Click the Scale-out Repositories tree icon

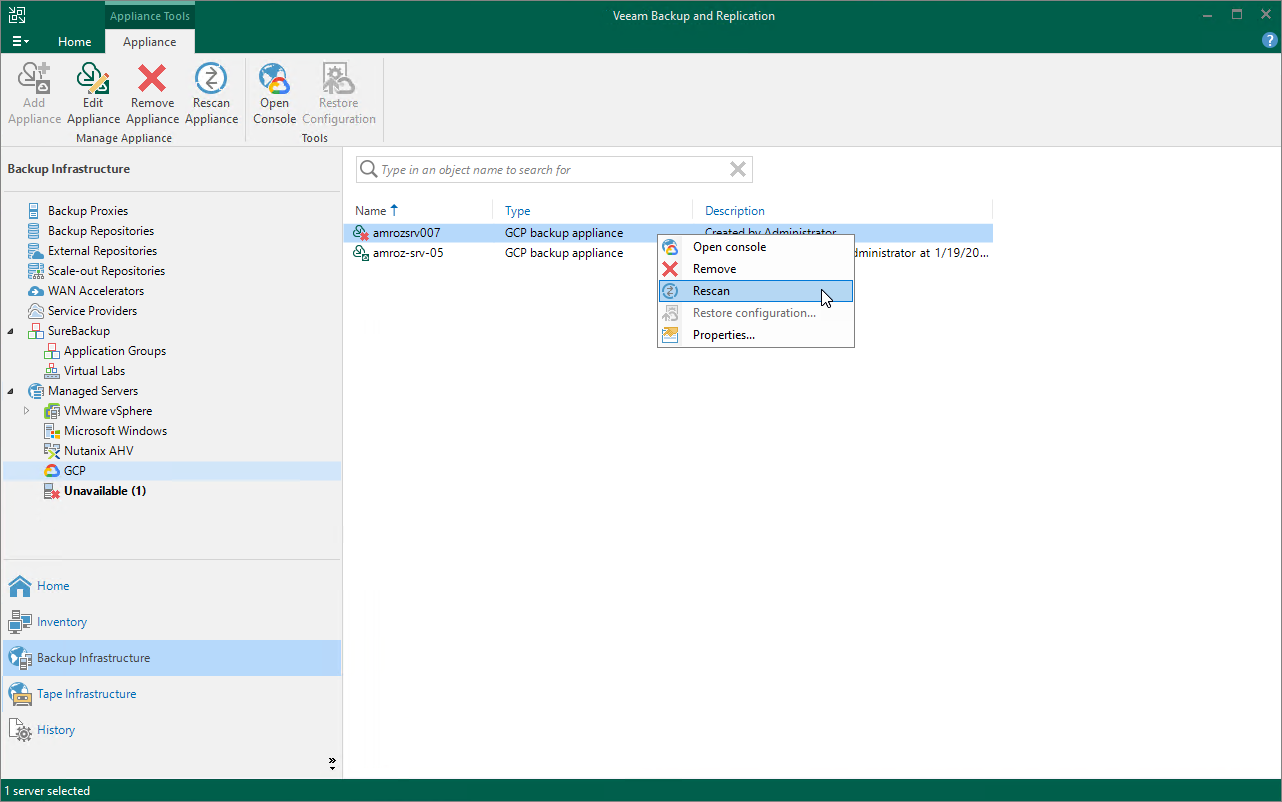(36, 271)
